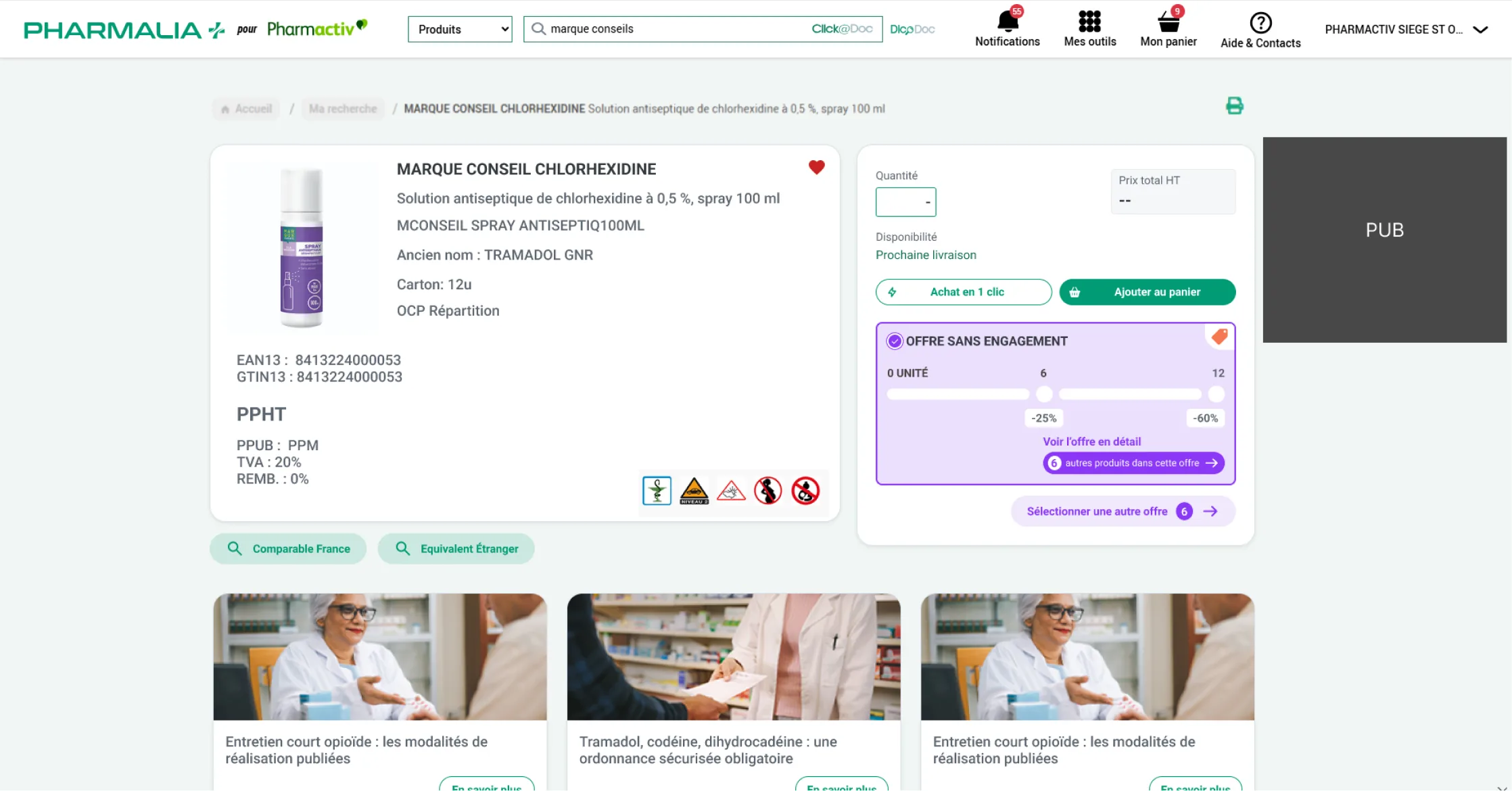Viewport: 1512px width, 791px height.
Task: Click the red triangle sun-sensitivity pictogram
Action: [x=731, y=491]
